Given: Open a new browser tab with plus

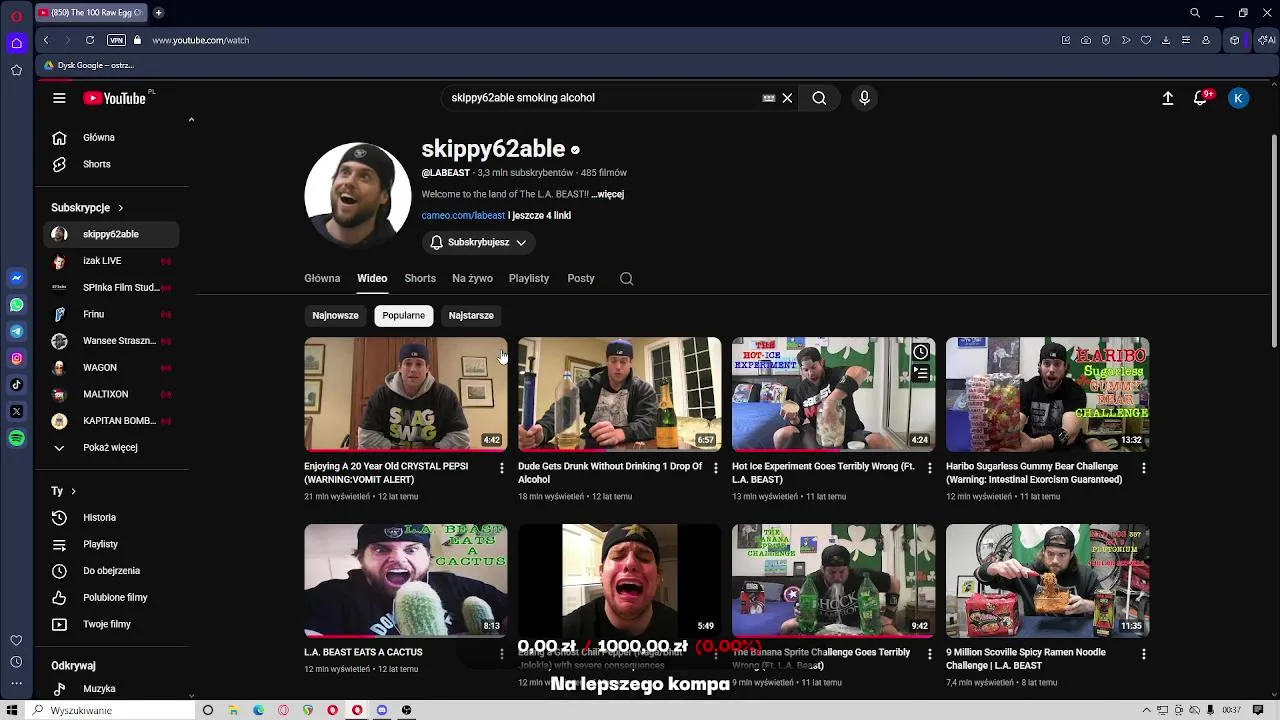Looking at the screenshot, I should point(158,13).
